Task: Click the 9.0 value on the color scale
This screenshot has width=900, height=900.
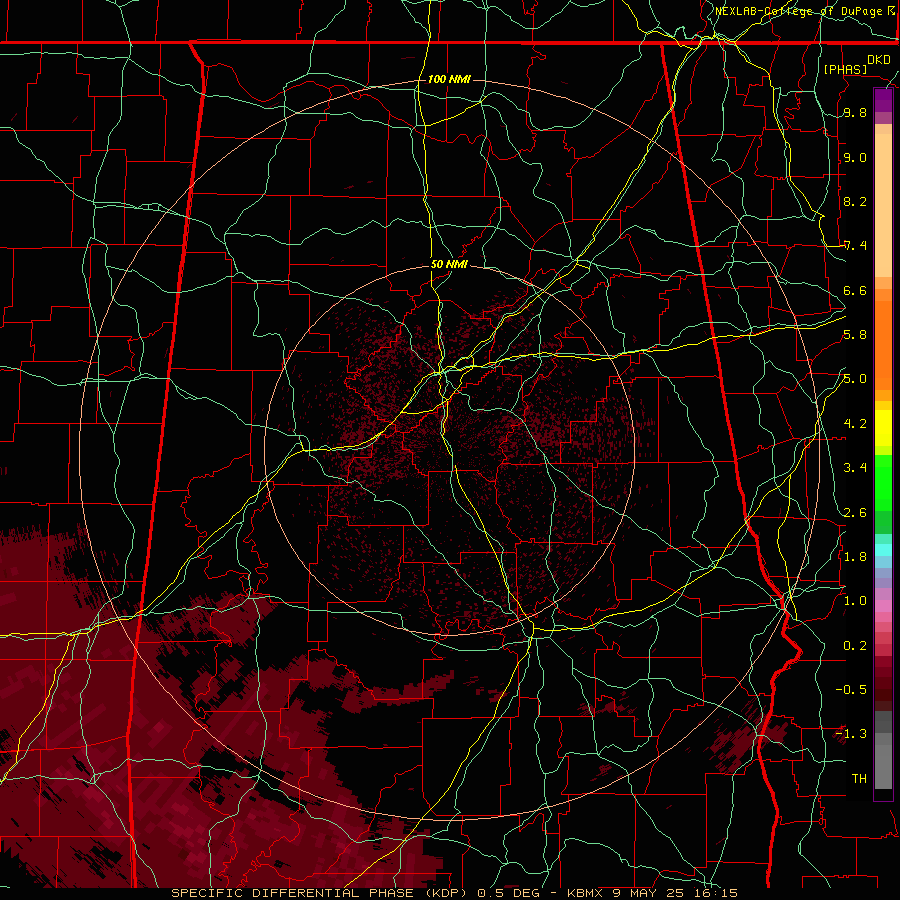Action: tap(855, 157)
